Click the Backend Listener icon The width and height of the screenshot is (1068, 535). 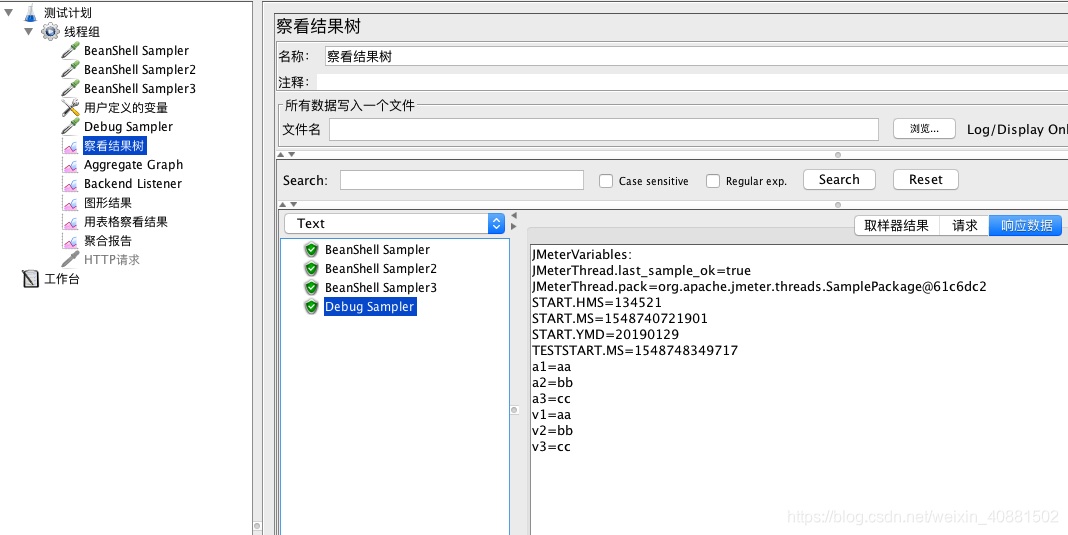click(x=70, y=184)
